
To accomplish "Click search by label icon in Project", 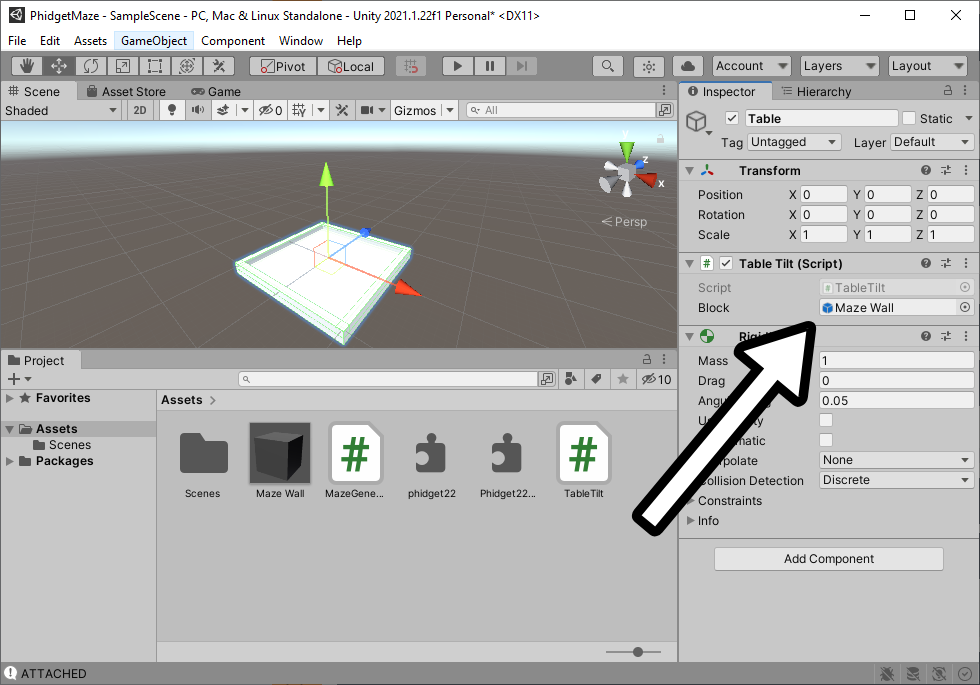I will click(597, 379).
